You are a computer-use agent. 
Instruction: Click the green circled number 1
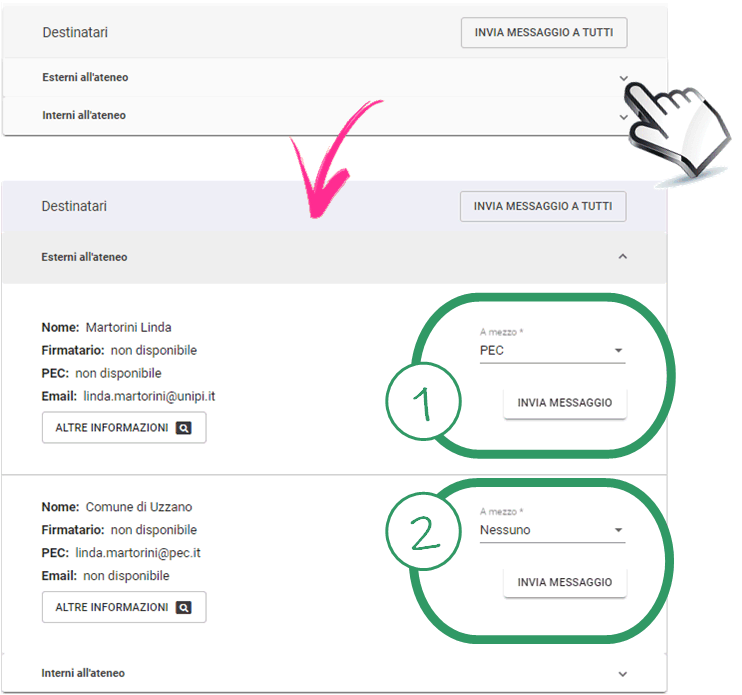(422, 403)
